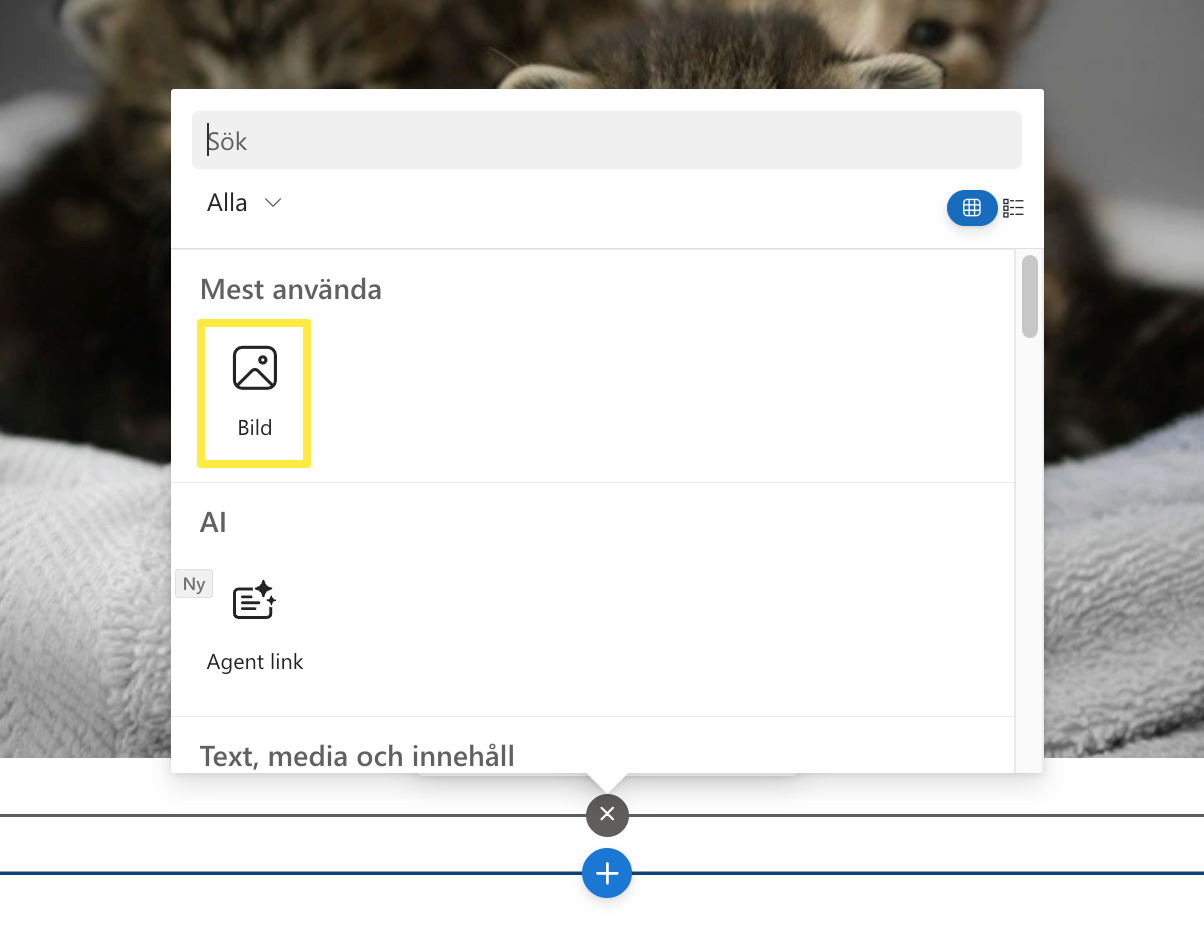This screenshot has width=1204, height=938.
Task: Click the web part list scrollbar thumb
Action: coord(1029,297)
